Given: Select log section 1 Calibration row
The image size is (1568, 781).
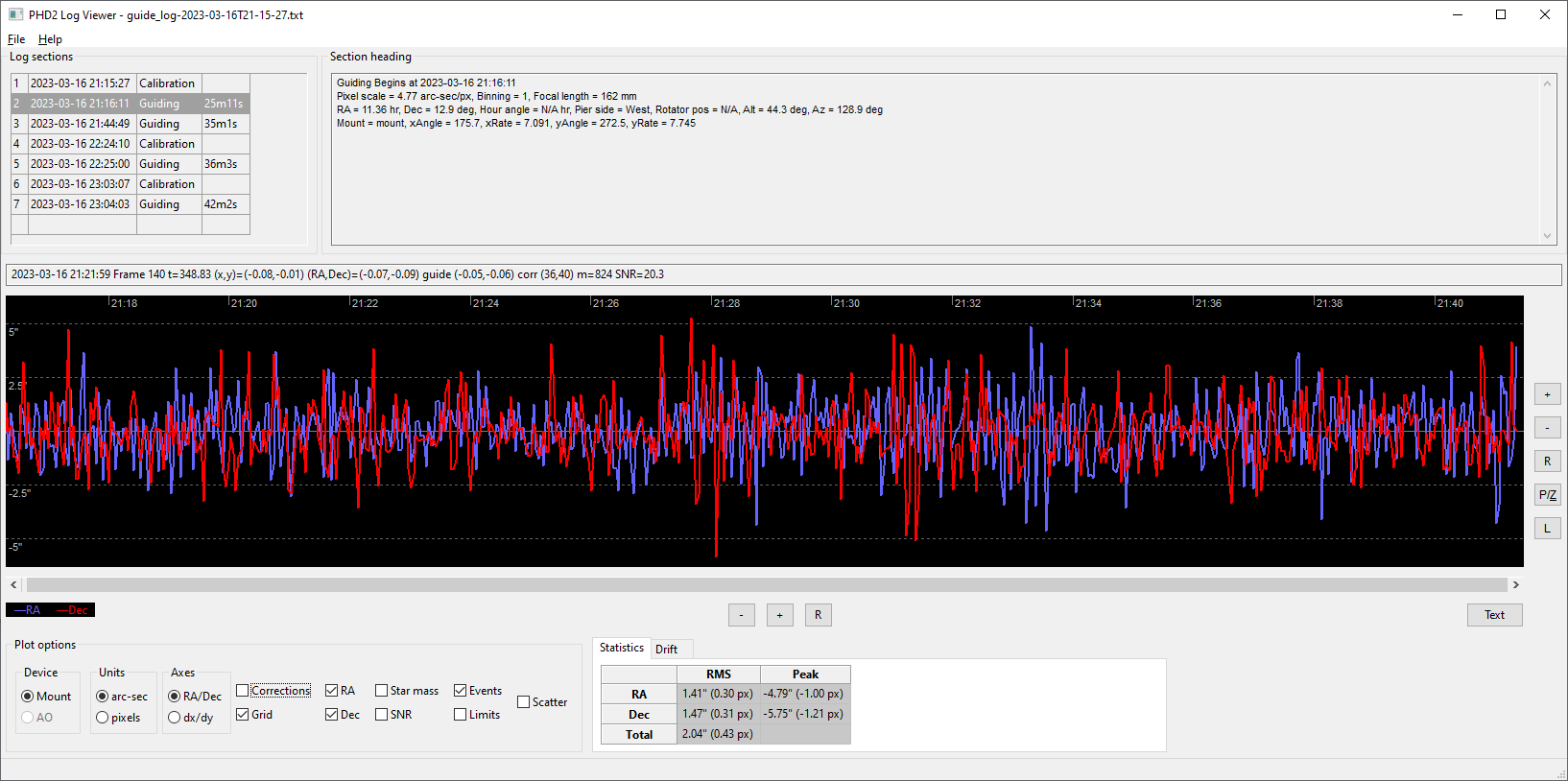Looking at the screenshot, I should [x=131, y=83].
